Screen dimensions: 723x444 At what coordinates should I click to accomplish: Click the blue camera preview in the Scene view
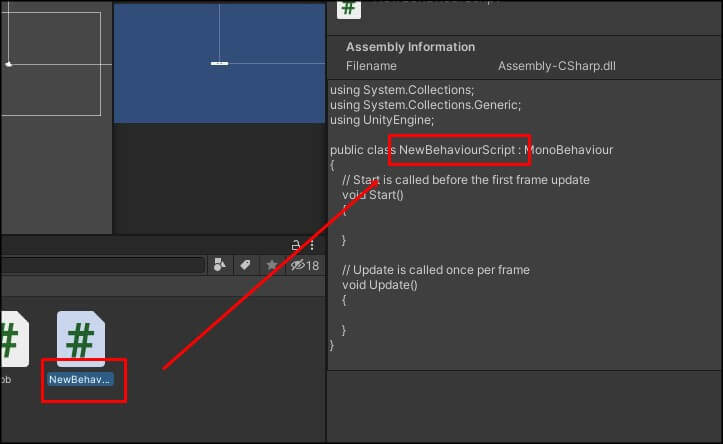[x=219, y=64]
